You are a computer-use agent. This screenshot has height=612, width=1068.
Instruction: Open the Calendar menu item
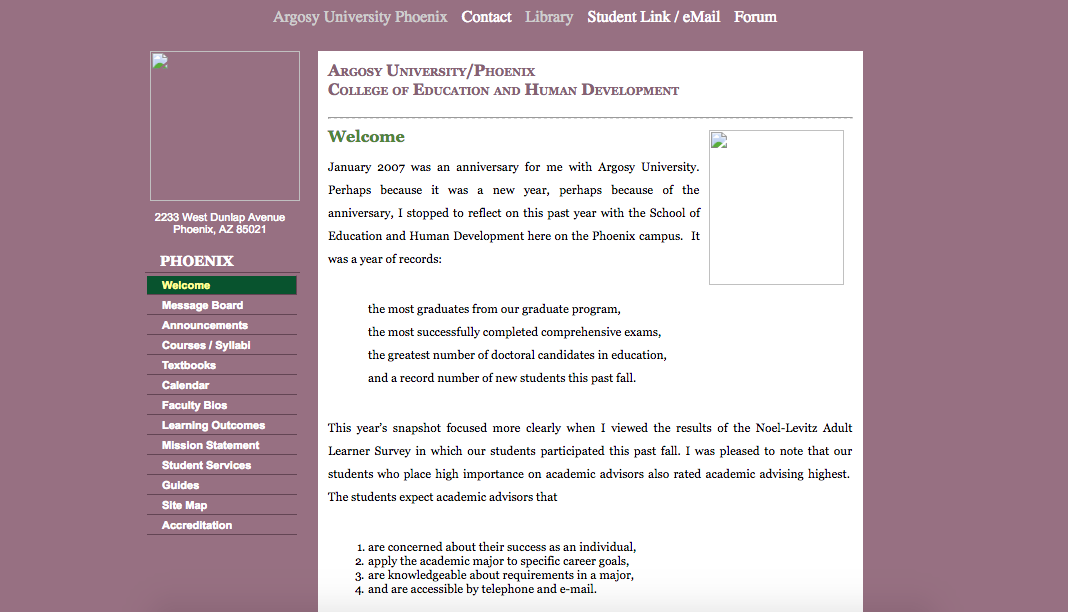(222, 385)
